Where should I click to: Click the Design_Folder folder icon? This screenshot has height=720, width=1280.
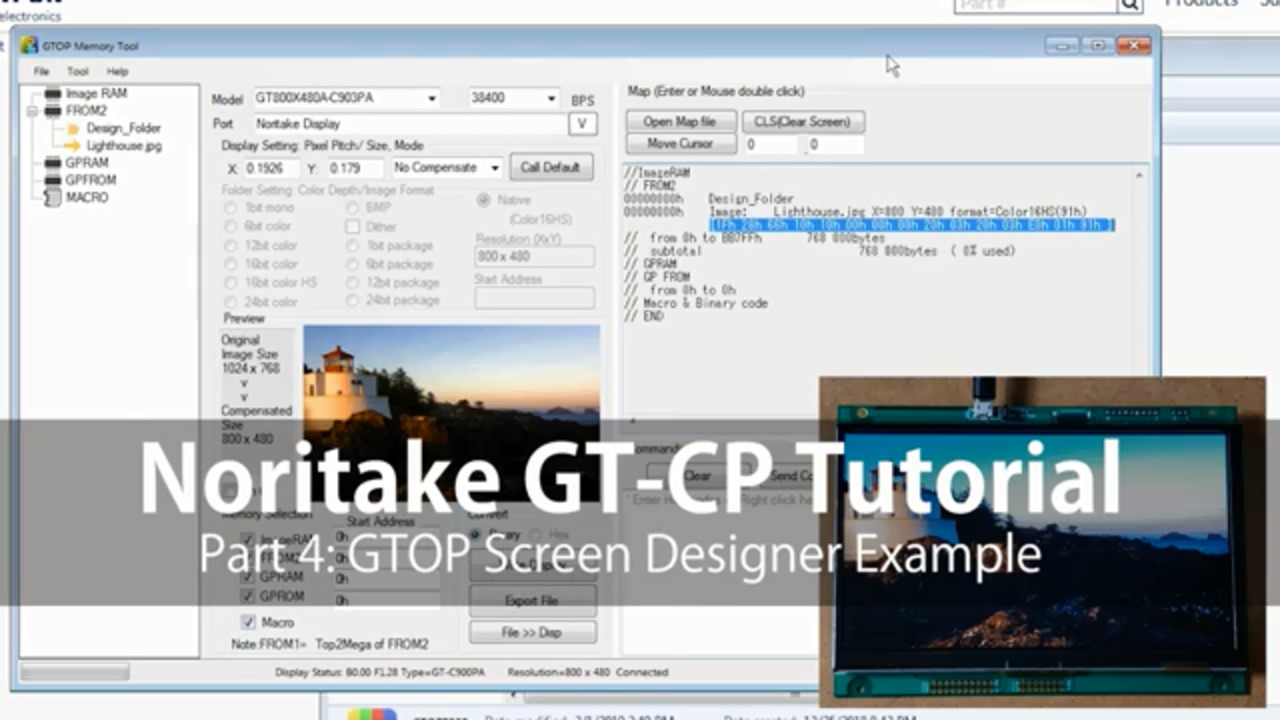[x=73, y=129]
